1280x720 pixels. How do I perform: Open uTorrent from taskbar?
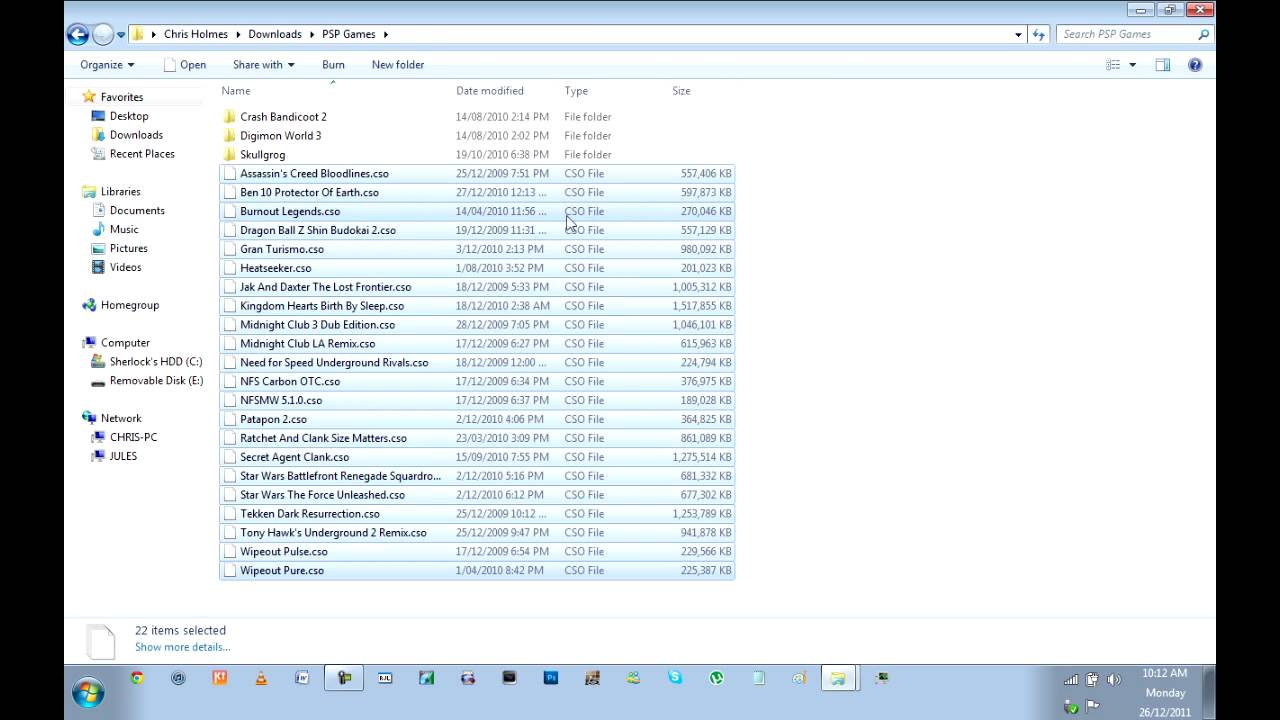pos(717,678)
